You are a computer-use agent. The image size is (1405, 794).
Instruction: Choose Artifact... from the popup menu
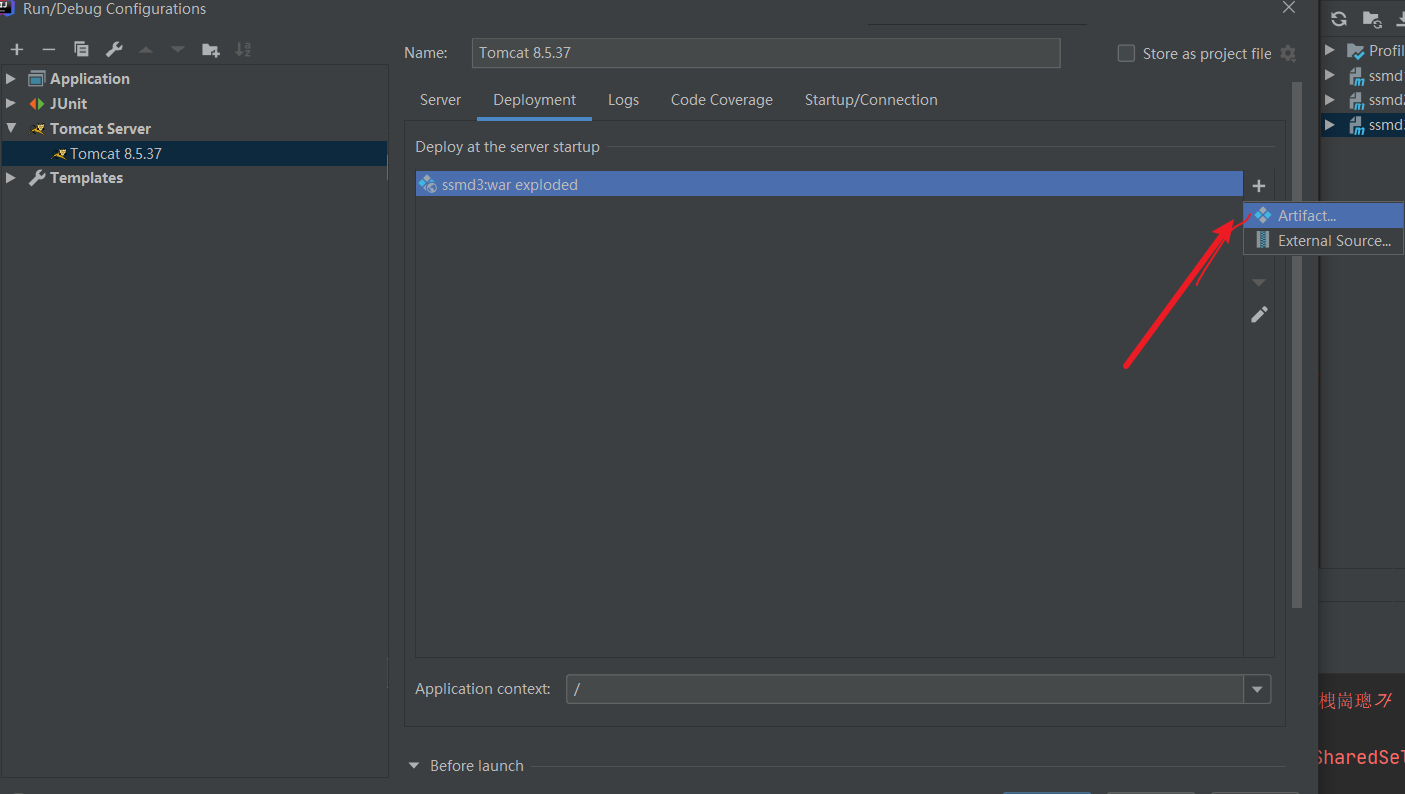[x=1324, y=215]
